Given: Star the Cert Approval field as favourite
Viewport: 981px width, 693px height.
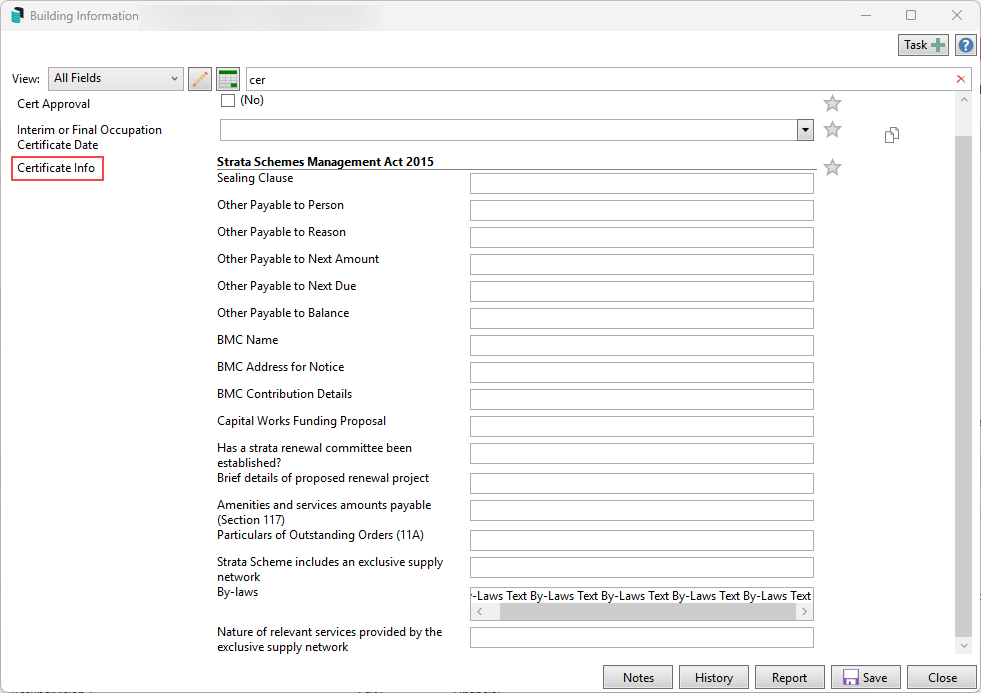Looking at the screenshot, I should pyautogui.click(x=832, y=103).
